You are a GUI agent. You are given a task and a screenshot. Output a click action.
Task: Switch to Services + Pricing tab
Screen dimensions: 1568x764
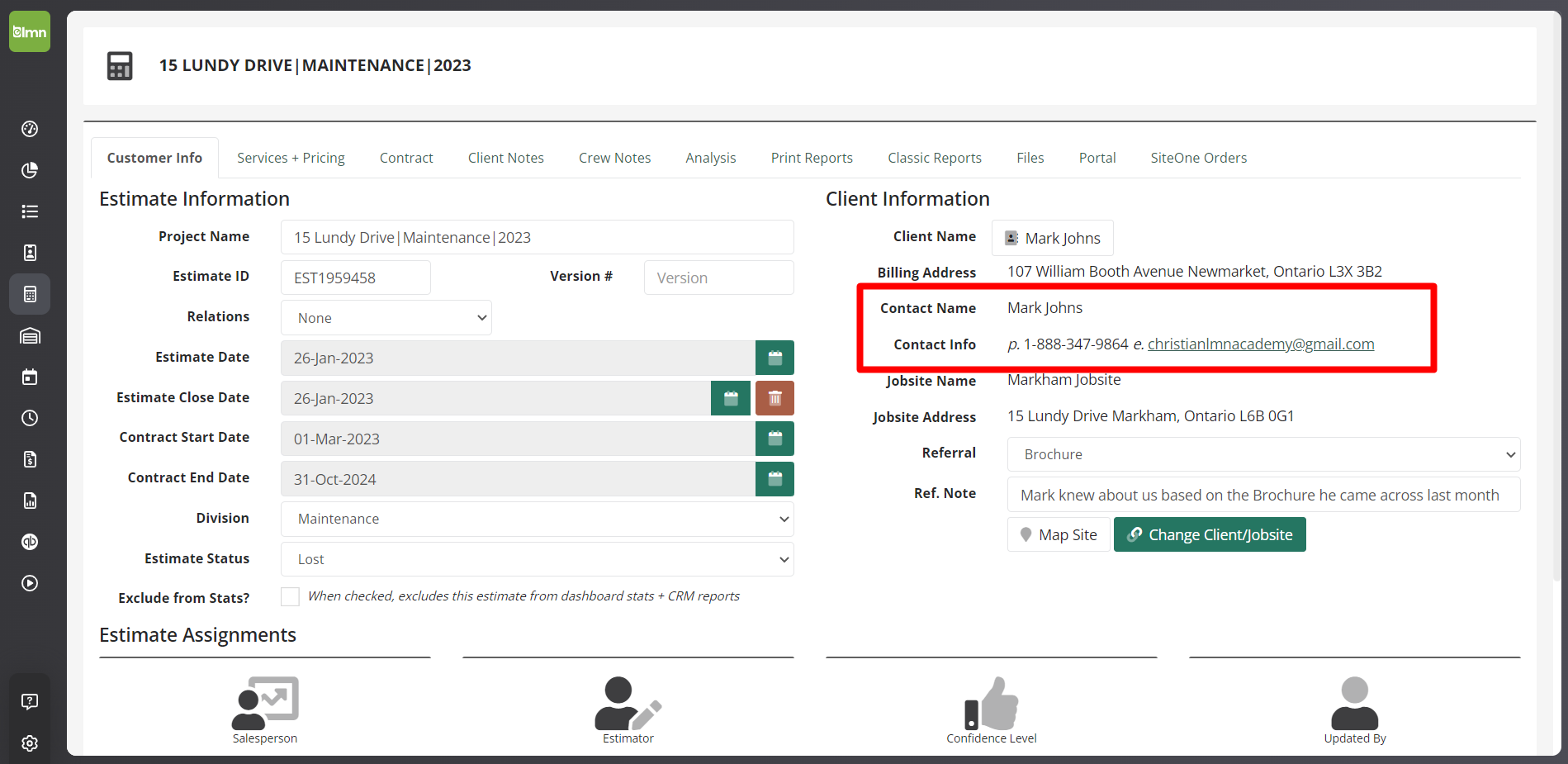[x=291, y=158]
